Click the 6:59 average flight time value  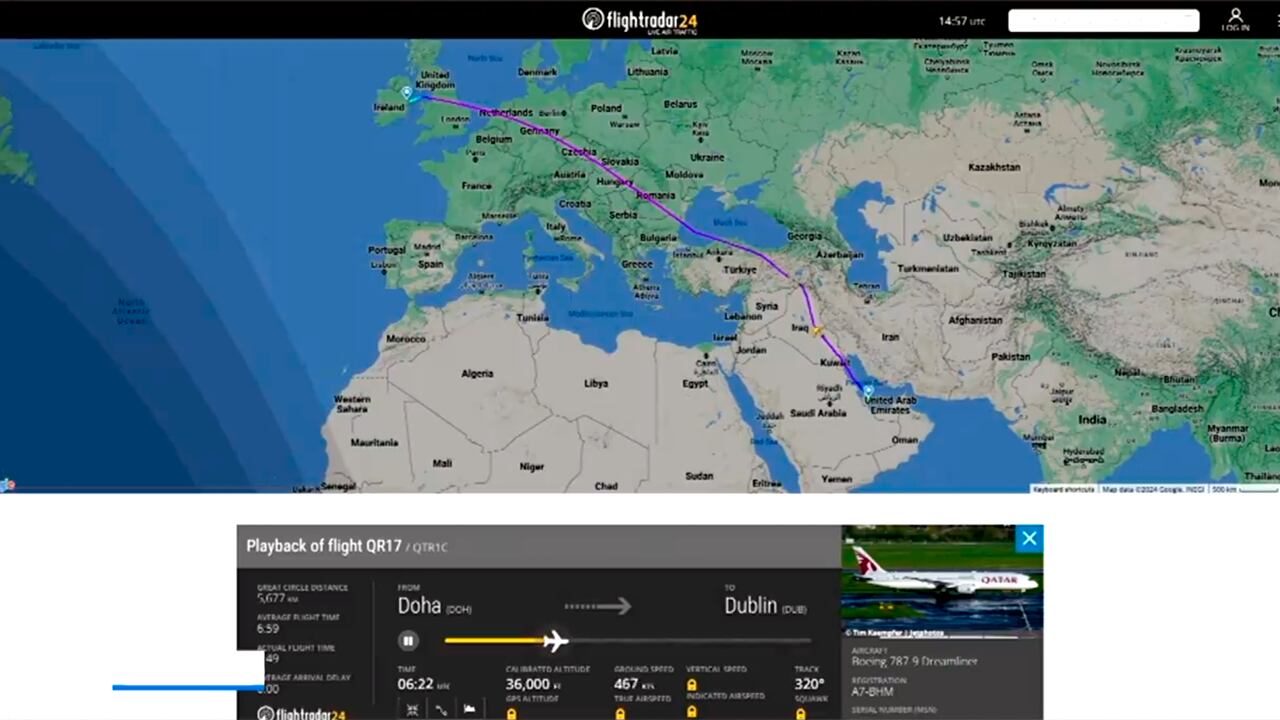pos(267,628)
